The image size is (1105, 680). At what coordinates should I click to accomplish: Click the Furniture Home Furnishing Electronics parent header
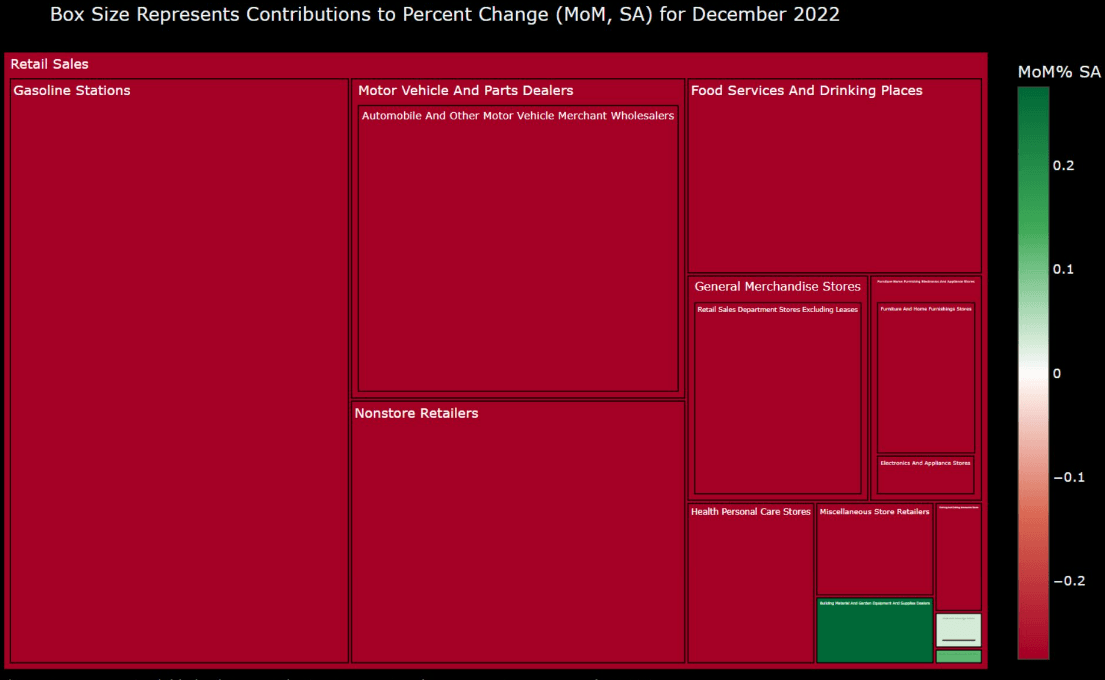click(x=926, y=281)
